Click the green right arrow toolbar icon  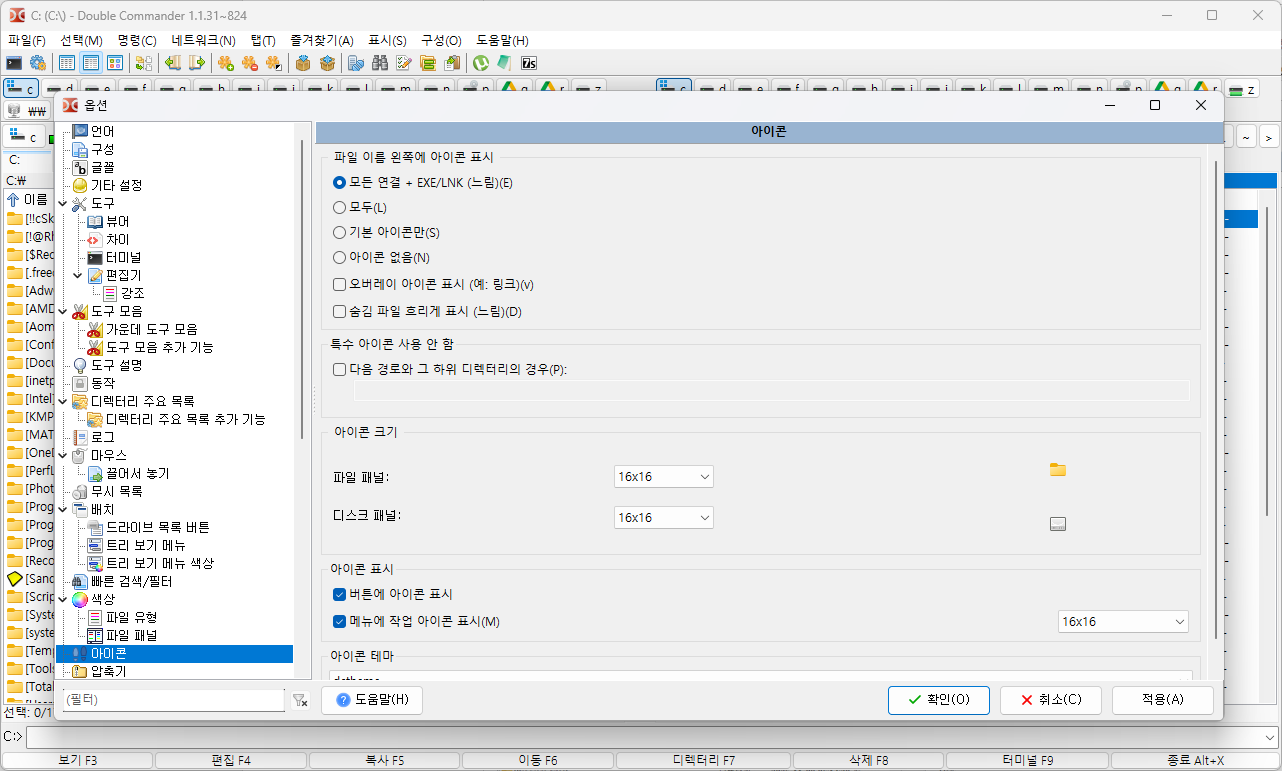pos(197,63)
